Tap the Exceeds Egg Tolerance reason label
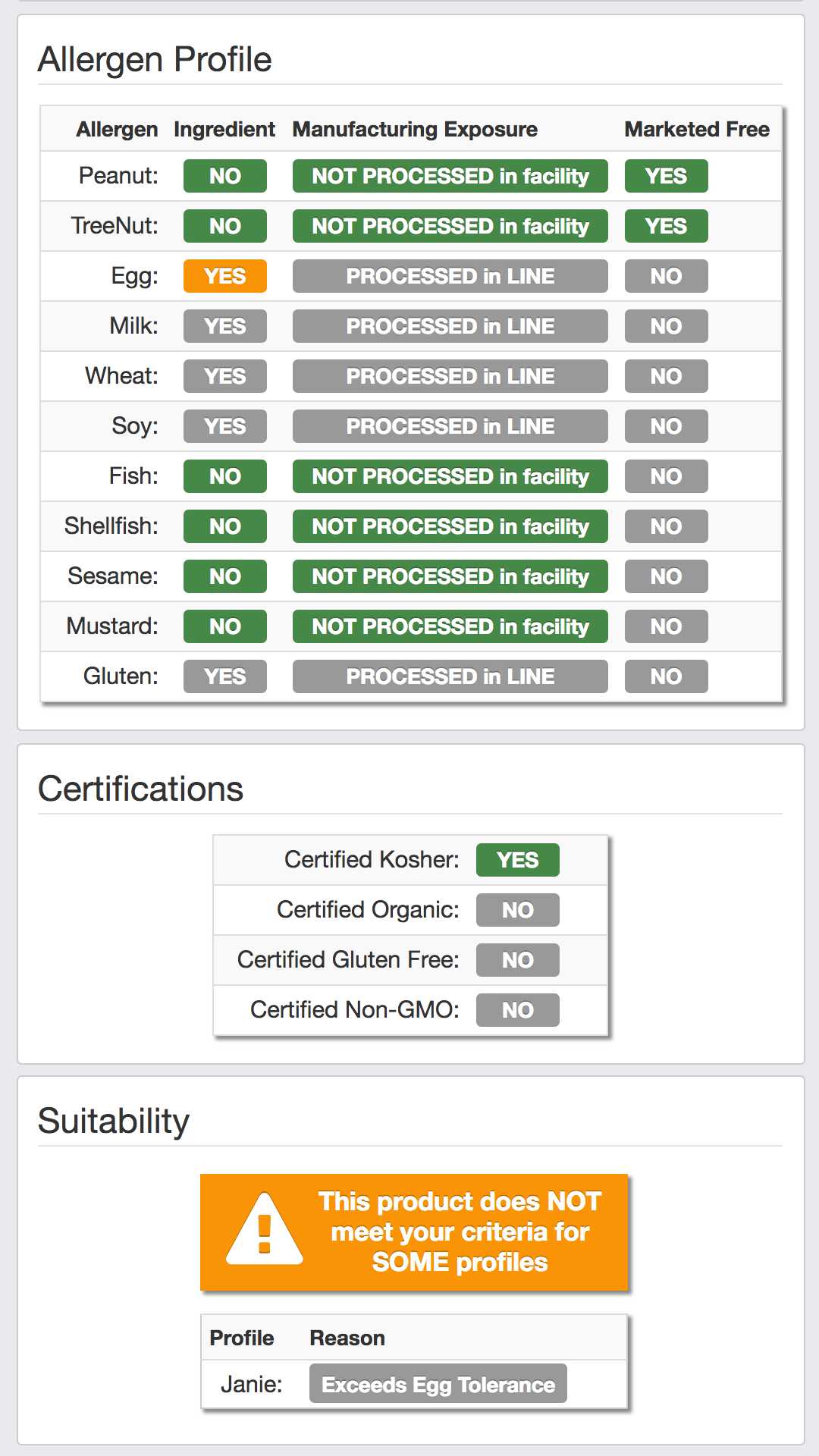This screenshot has height=1456, width=819. [x=438, y=1385]
